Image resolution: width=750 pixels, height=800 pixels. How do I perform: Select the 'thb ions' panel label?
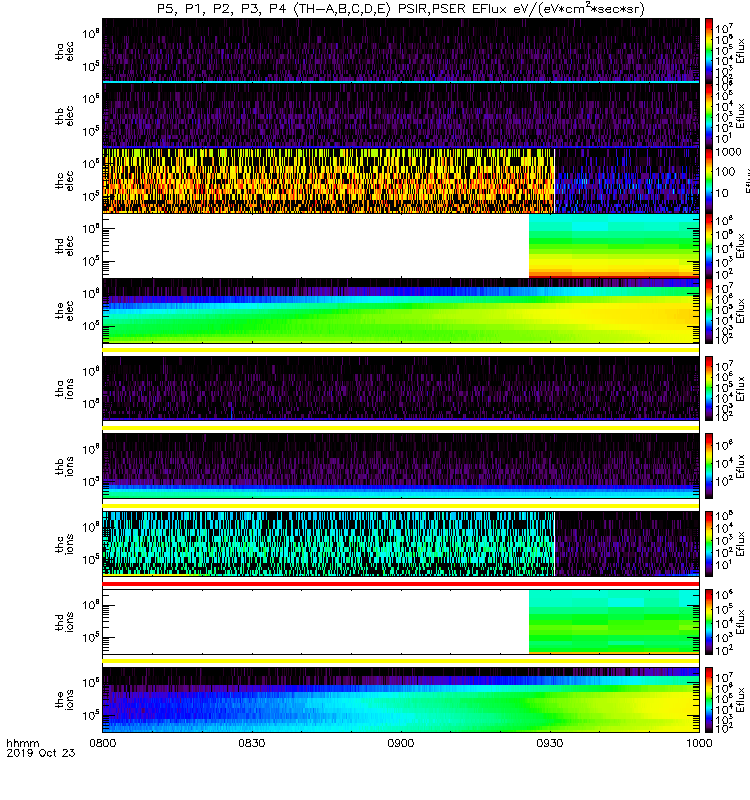(65, 466)
